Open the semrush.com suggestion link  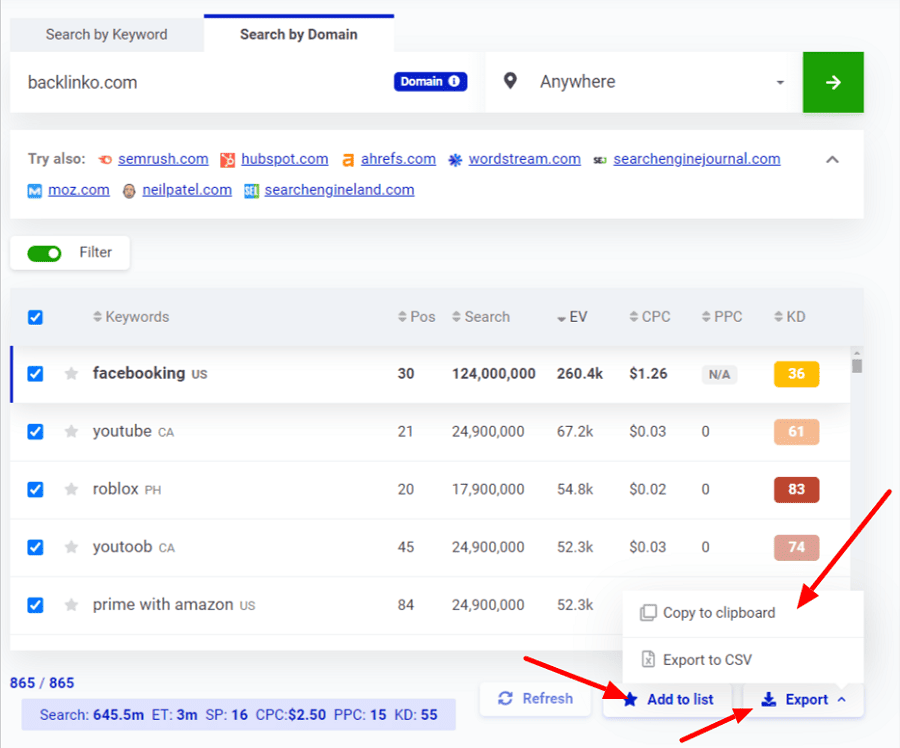coord(163,159)
